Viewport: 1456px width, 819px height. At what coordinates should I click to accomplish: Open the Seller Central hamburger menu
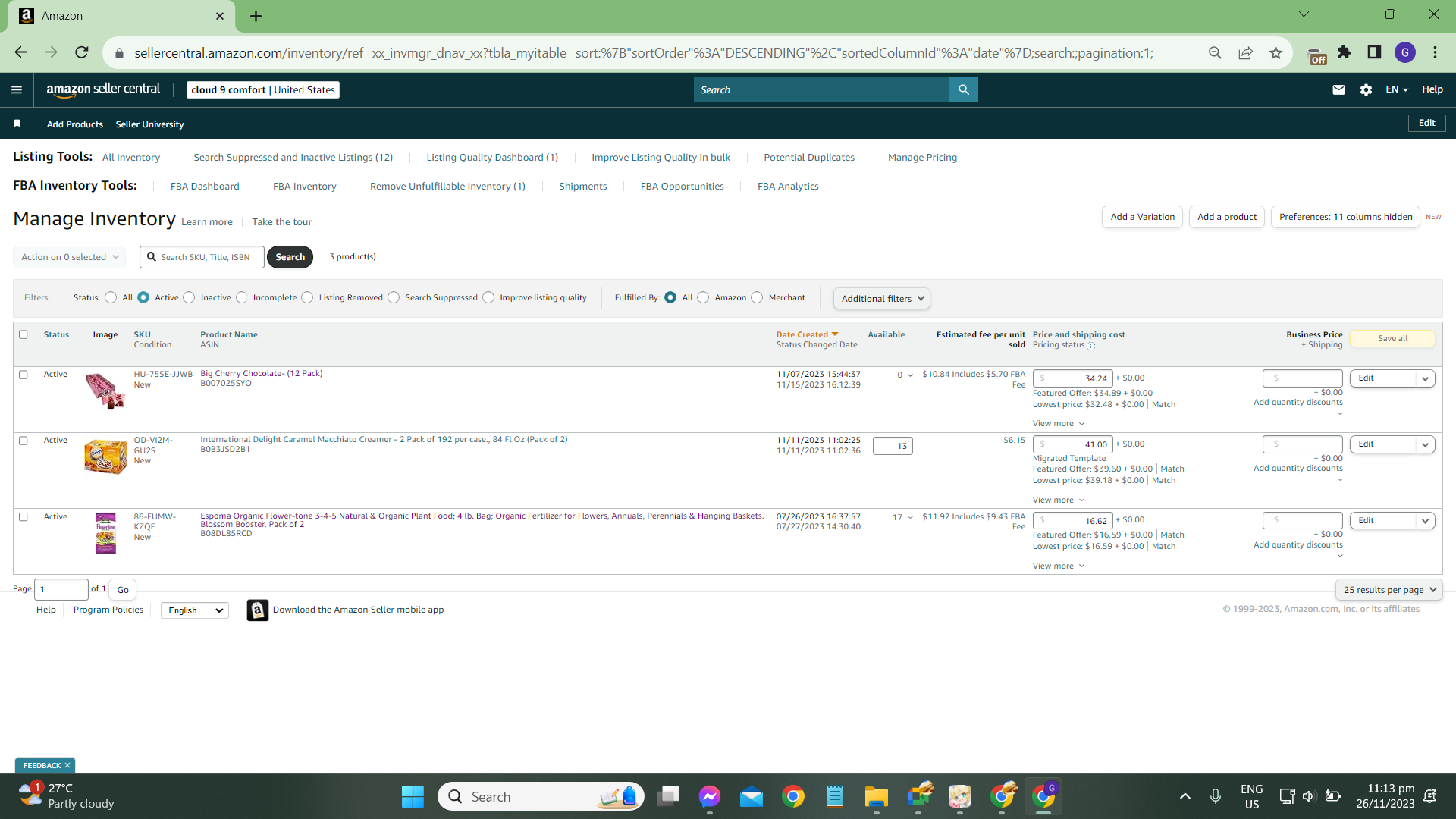tap(17, 89)
